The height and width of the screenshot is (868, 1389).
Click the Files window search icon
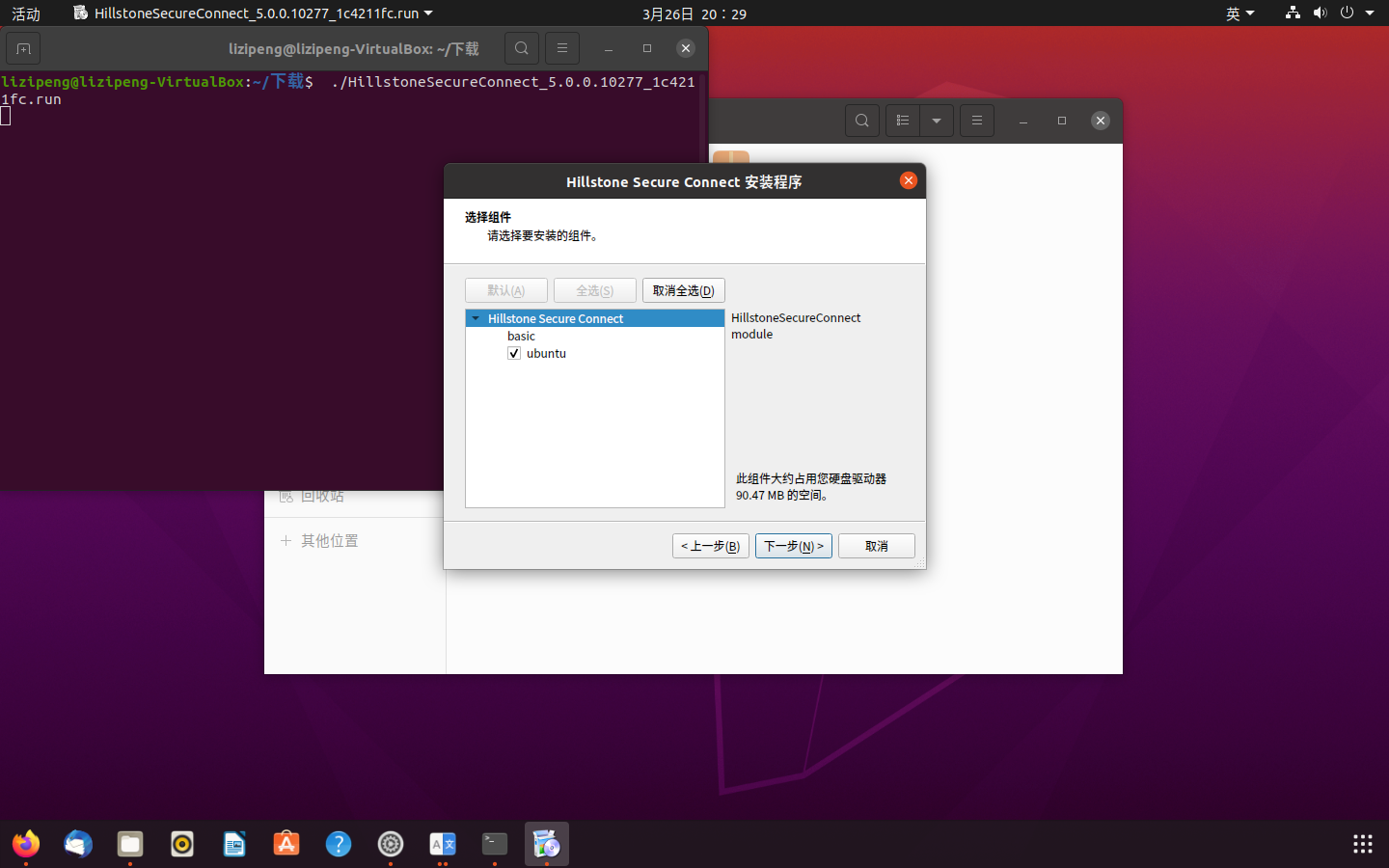(x=862, y=121)
